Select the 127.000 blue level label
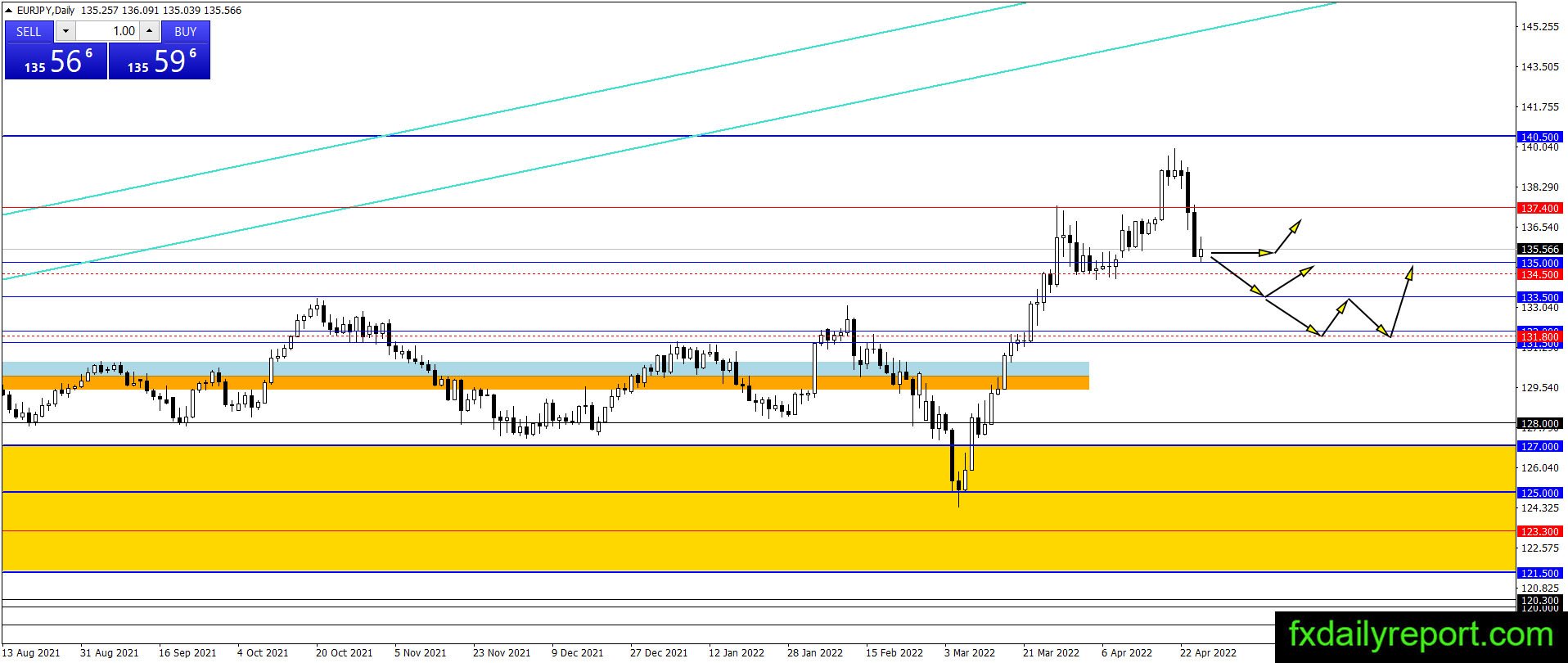The width and height of the screenshot is (1568, 663). point(1540,447)
